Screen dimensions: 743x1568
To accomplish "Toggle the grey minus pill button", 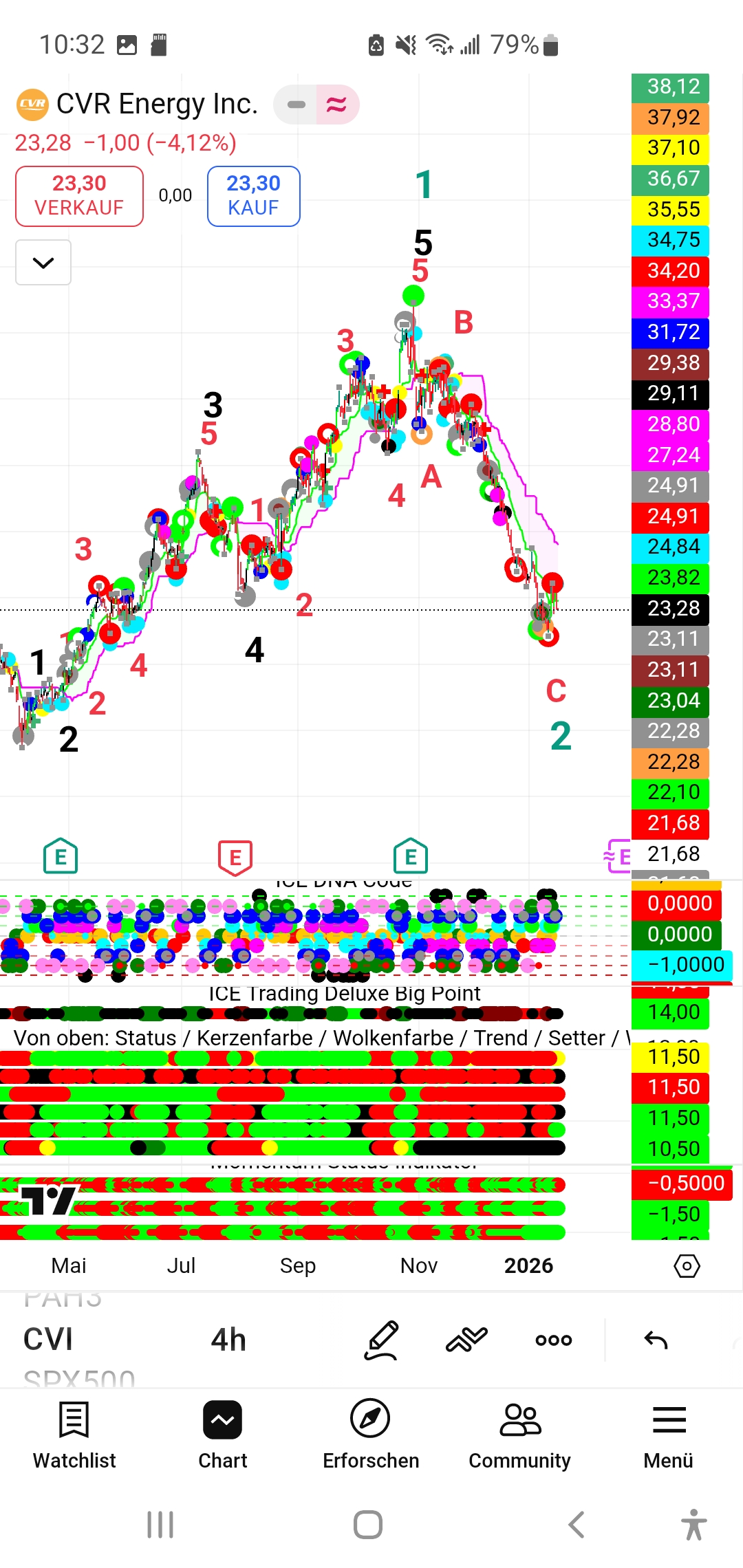I will point(296,105).
